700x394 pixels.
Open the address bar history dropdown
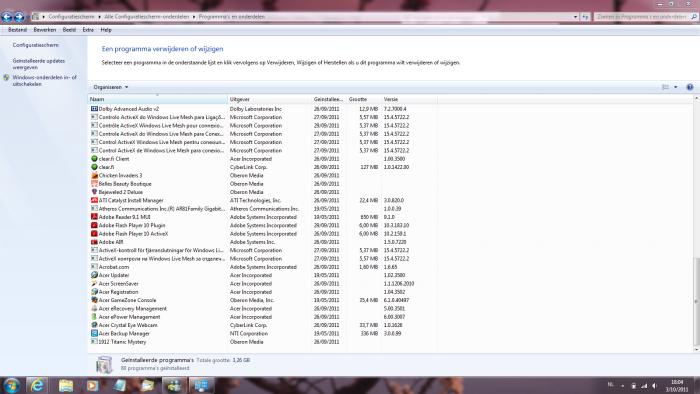[x=575, y=17]
